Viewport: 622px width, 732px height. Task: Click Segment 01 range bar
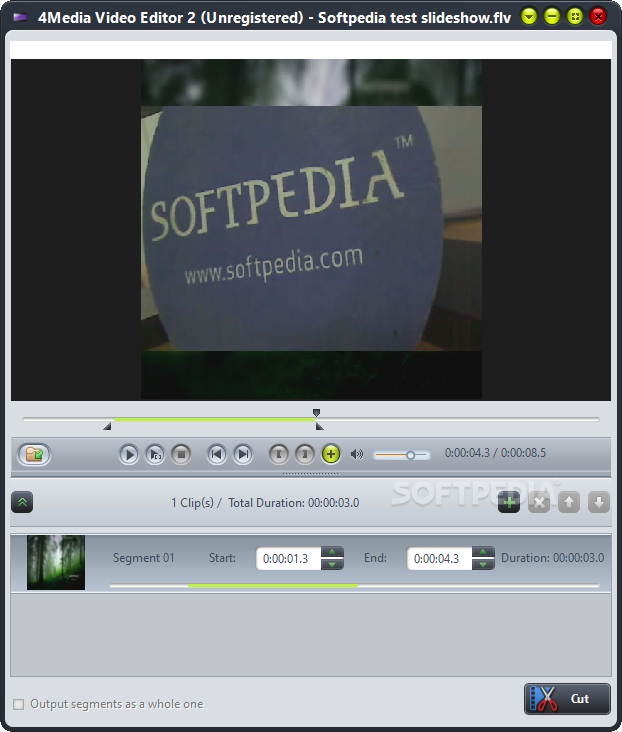tap(354, 585)
